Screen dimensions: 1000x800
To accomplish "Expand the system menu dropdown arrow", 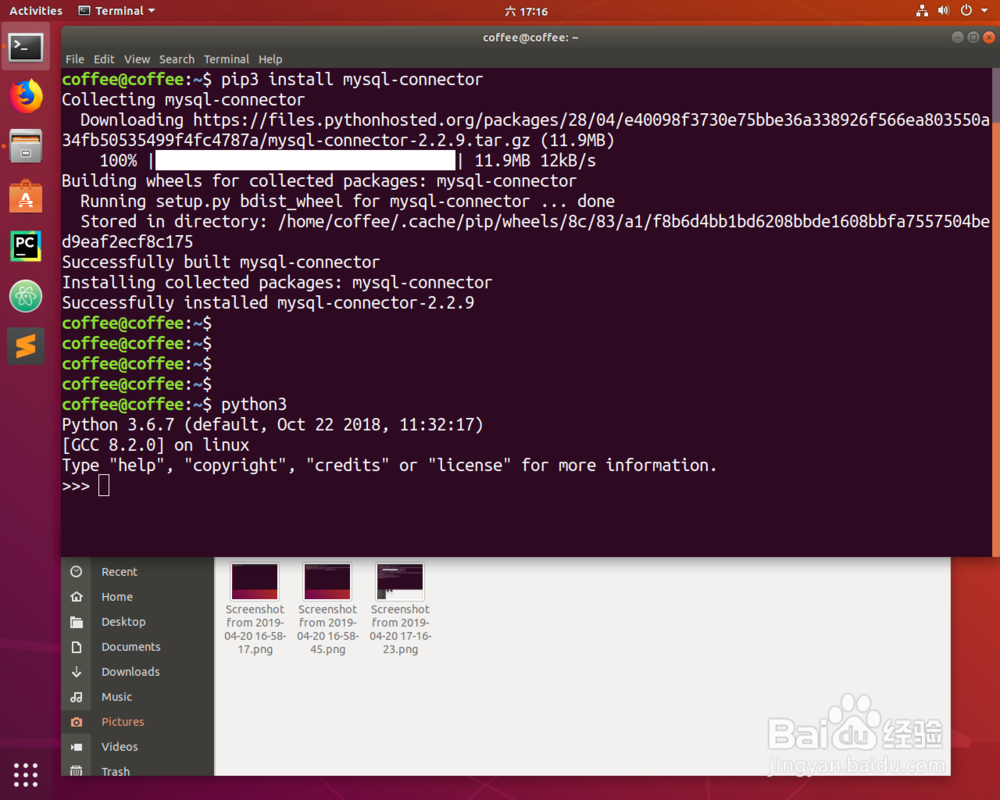I will pos(984,11).
